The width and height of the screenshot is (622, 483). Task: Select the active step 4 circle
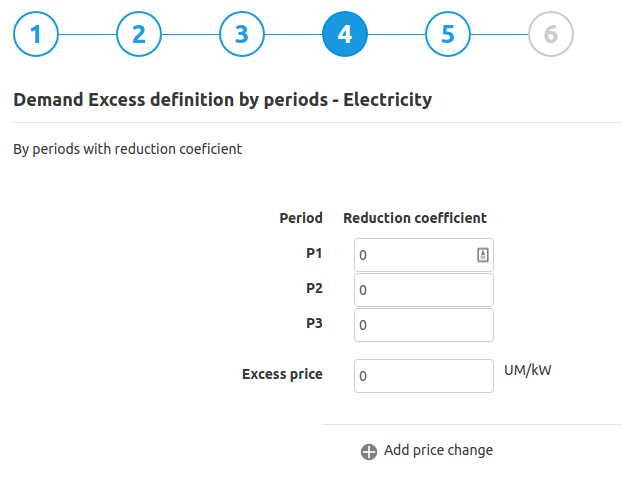[x=345, y=34]
